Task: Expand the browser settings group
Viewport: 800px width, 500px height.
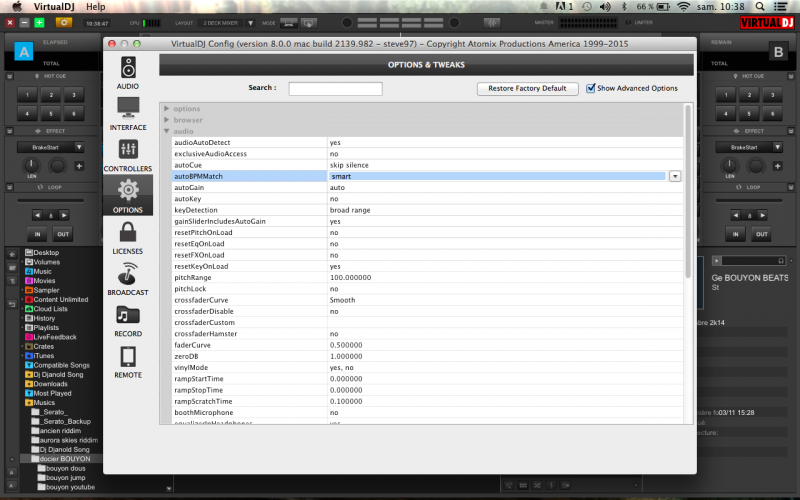Action: click(166, 120)
